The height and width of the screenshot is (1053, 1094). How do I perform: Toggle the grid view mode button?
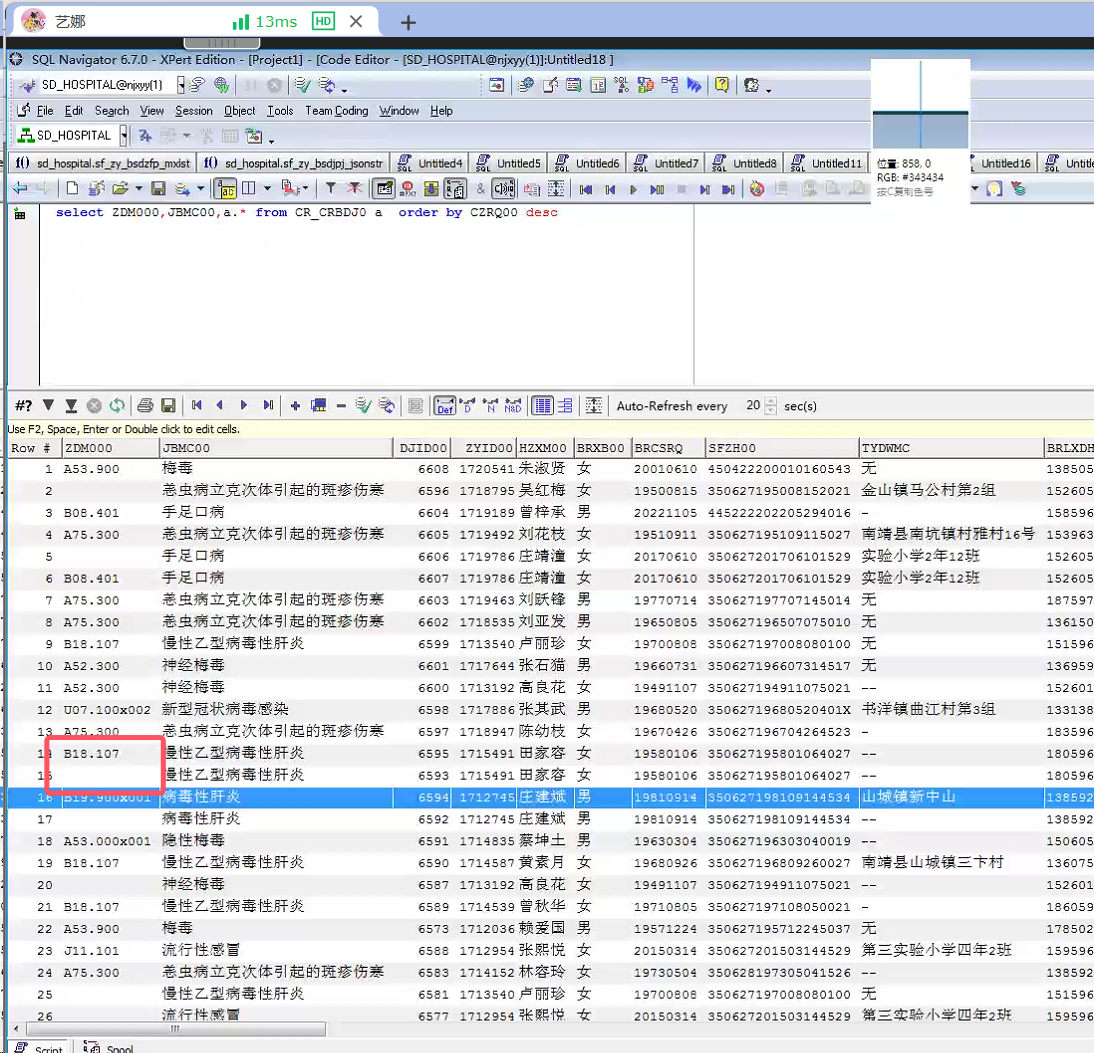point(542,405)
